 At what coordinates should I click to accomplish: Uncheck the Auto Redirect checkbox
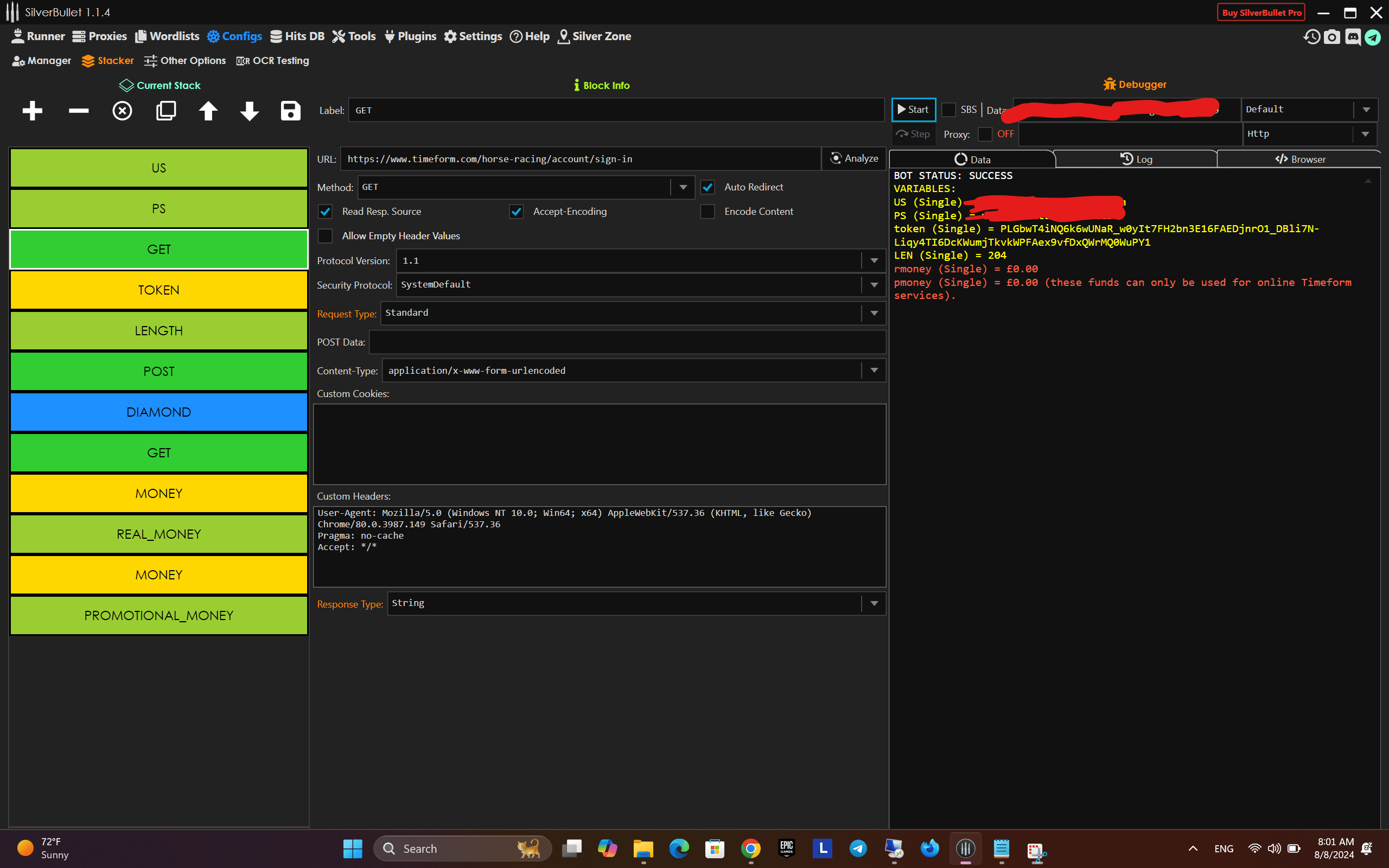click(x=708, y=187)
